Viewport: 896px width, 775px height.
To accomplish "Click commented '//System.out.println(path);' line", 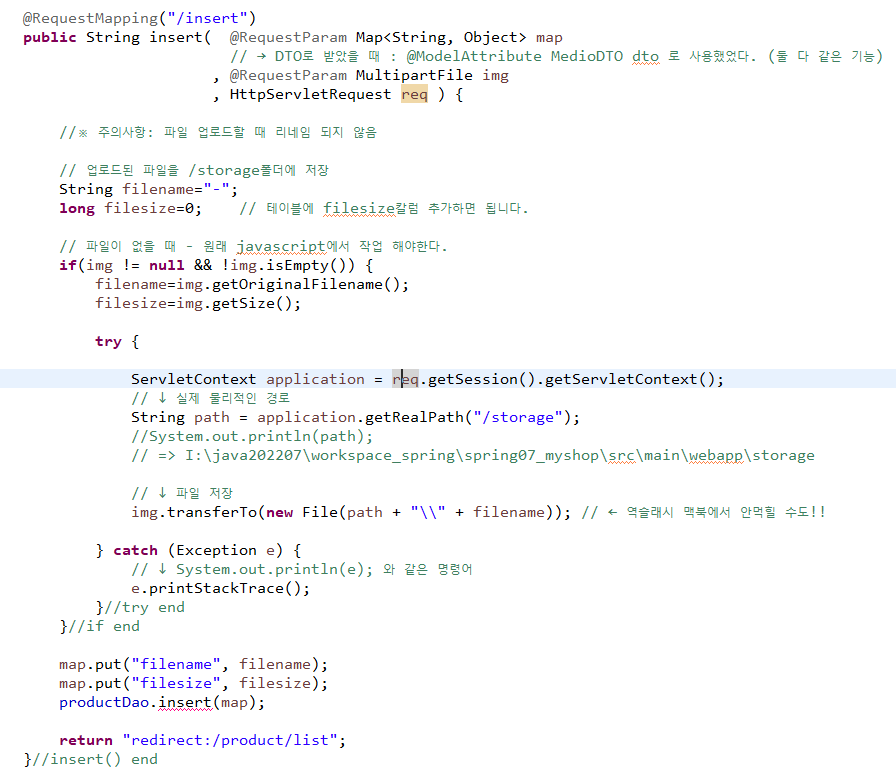I will point(252,436).
